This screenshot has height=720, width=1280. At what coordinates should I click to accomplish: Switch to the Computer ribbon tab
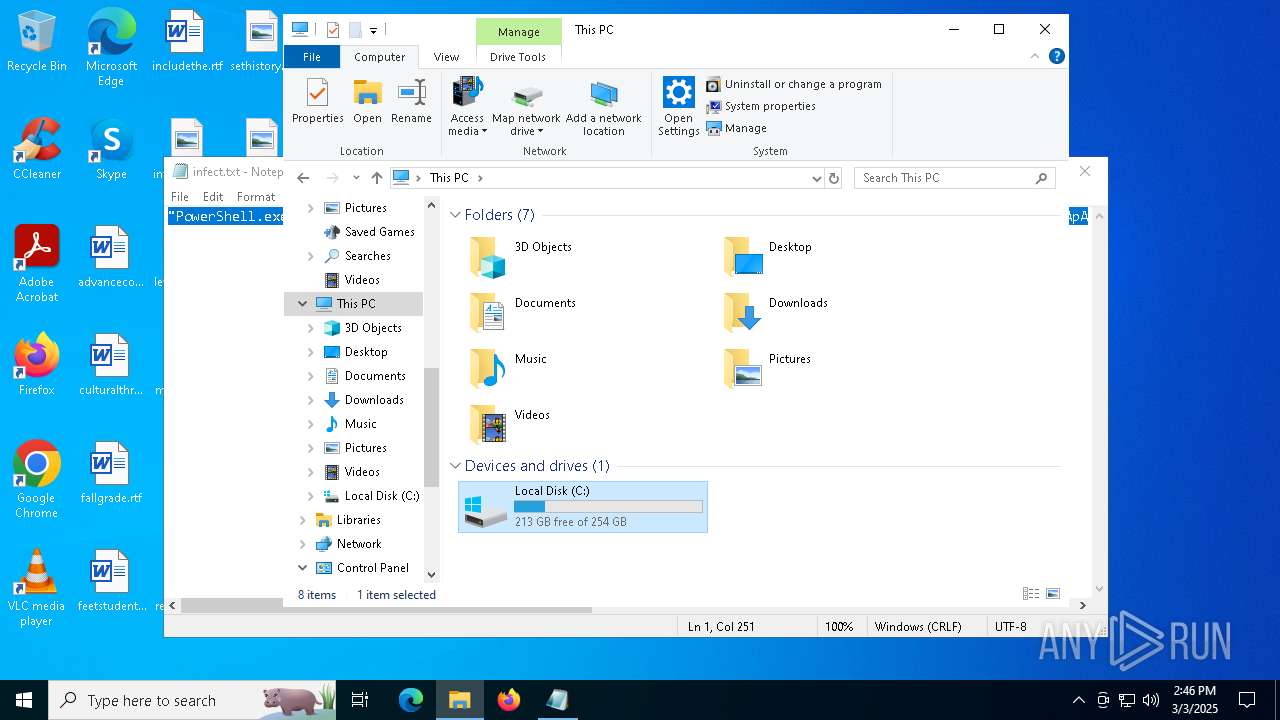pos(380,57)
